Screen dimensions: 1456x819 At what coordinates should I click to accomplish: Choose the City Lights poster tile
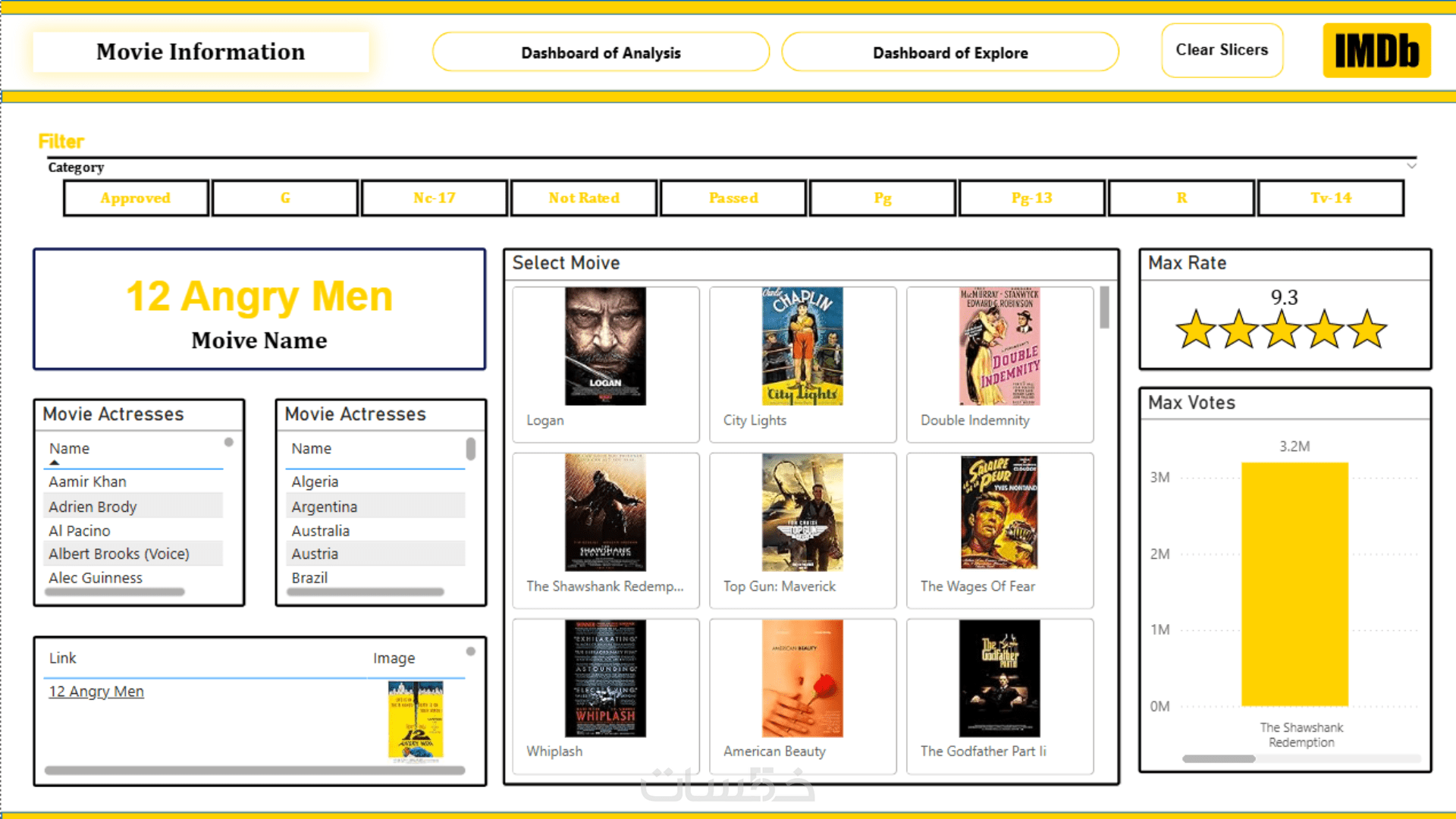pos(802,346)
